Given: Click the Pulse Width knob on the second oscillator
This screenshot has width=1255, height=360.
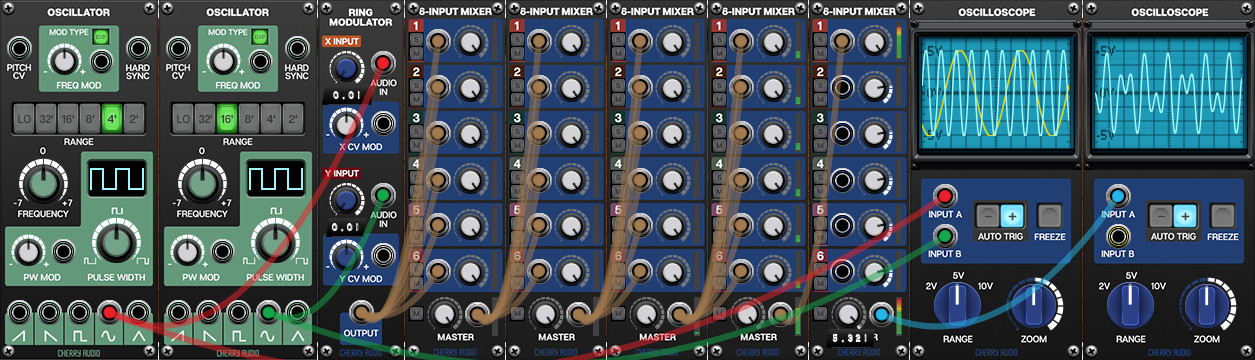Looking at the screenshot, I should tap(274, 243).
